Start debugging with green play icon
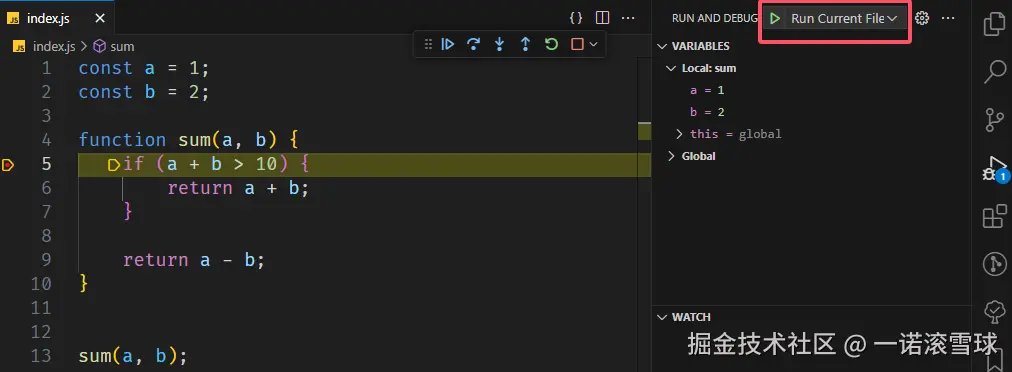This screenshot has width=1012, height=372. (776, 18)
